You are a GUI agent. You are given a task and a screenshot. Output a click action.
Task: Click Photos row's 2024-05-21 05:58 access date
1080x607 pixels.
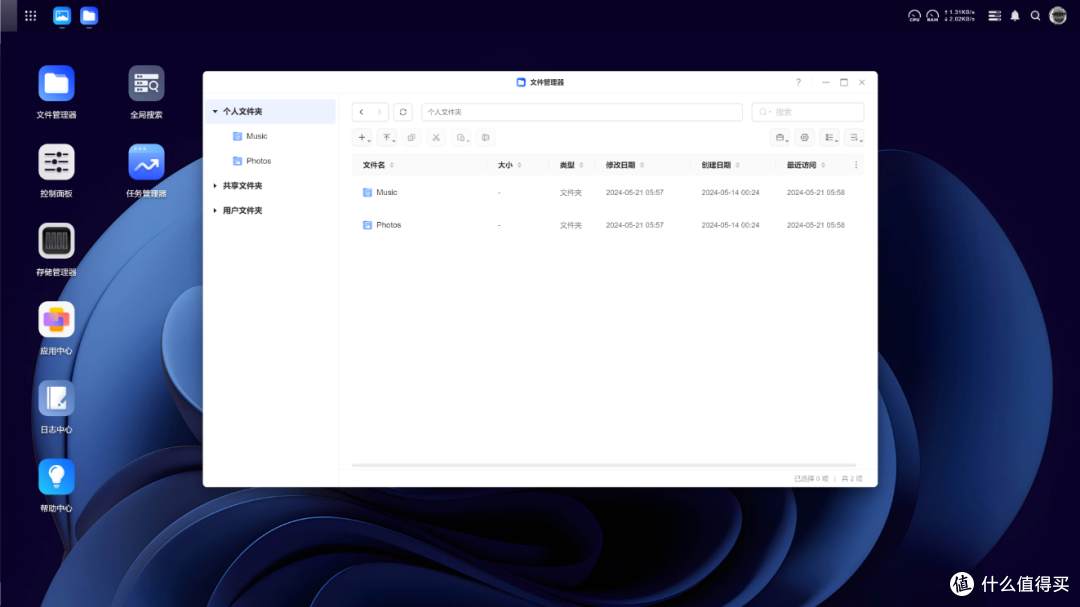click(x=816, y=225)
